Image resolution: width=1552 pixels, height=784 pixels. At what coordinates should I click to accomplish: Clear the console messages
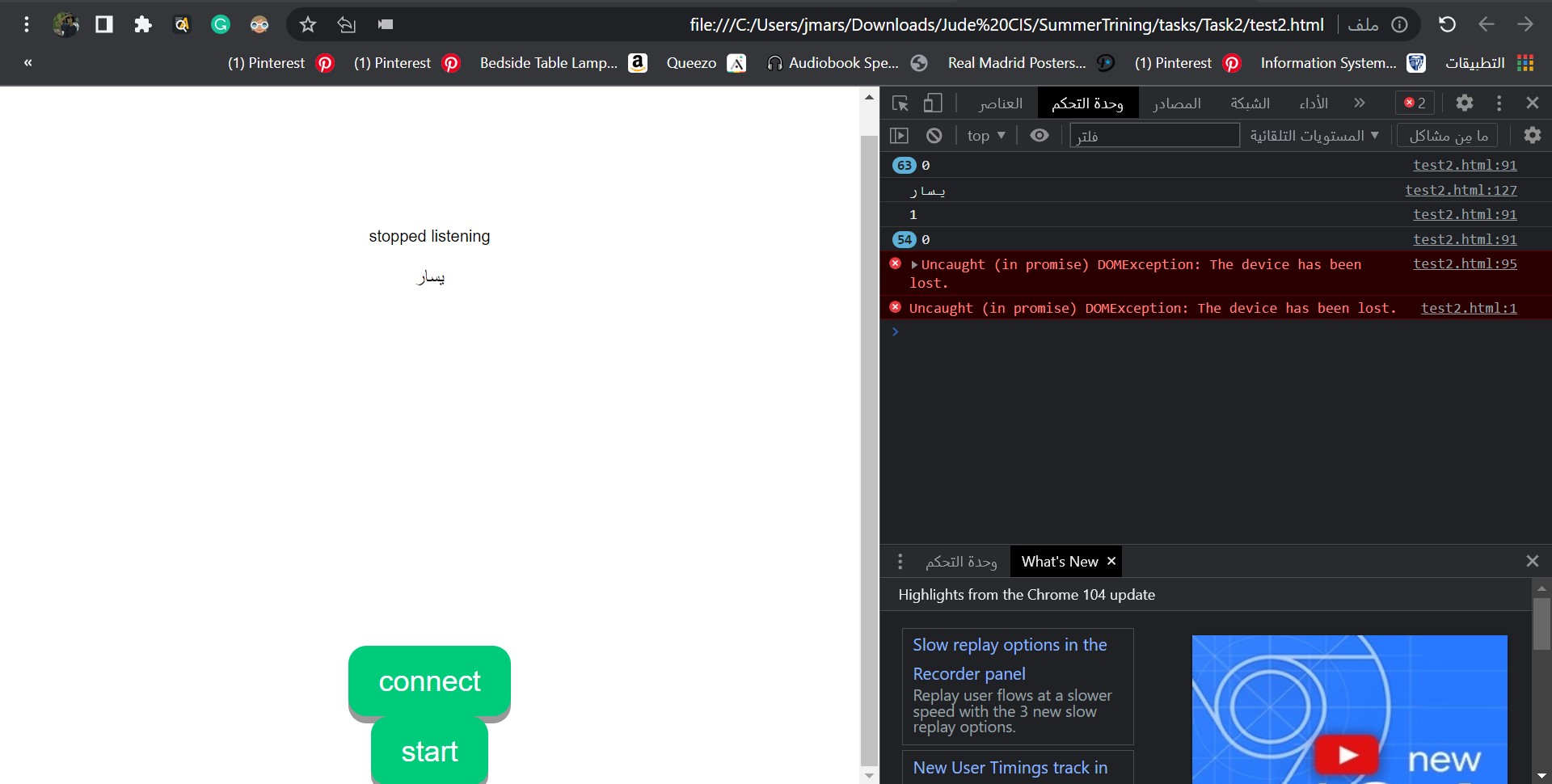[934, 135]
